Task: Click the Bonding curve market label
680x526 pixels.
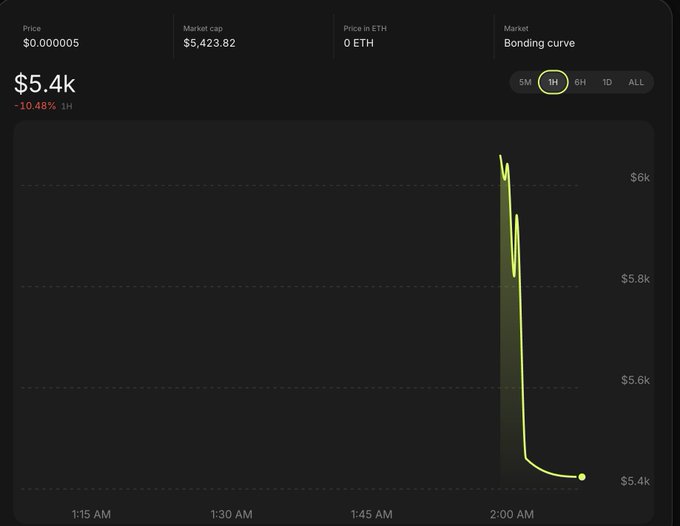Action: [539, 43]
